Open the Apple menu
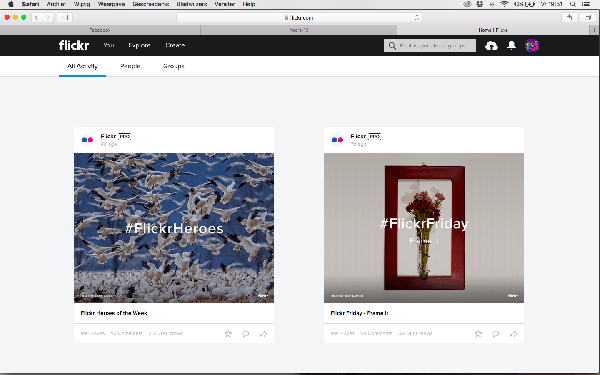The width and height of the screenshot is (600, 375). click(x=11, y=4)
